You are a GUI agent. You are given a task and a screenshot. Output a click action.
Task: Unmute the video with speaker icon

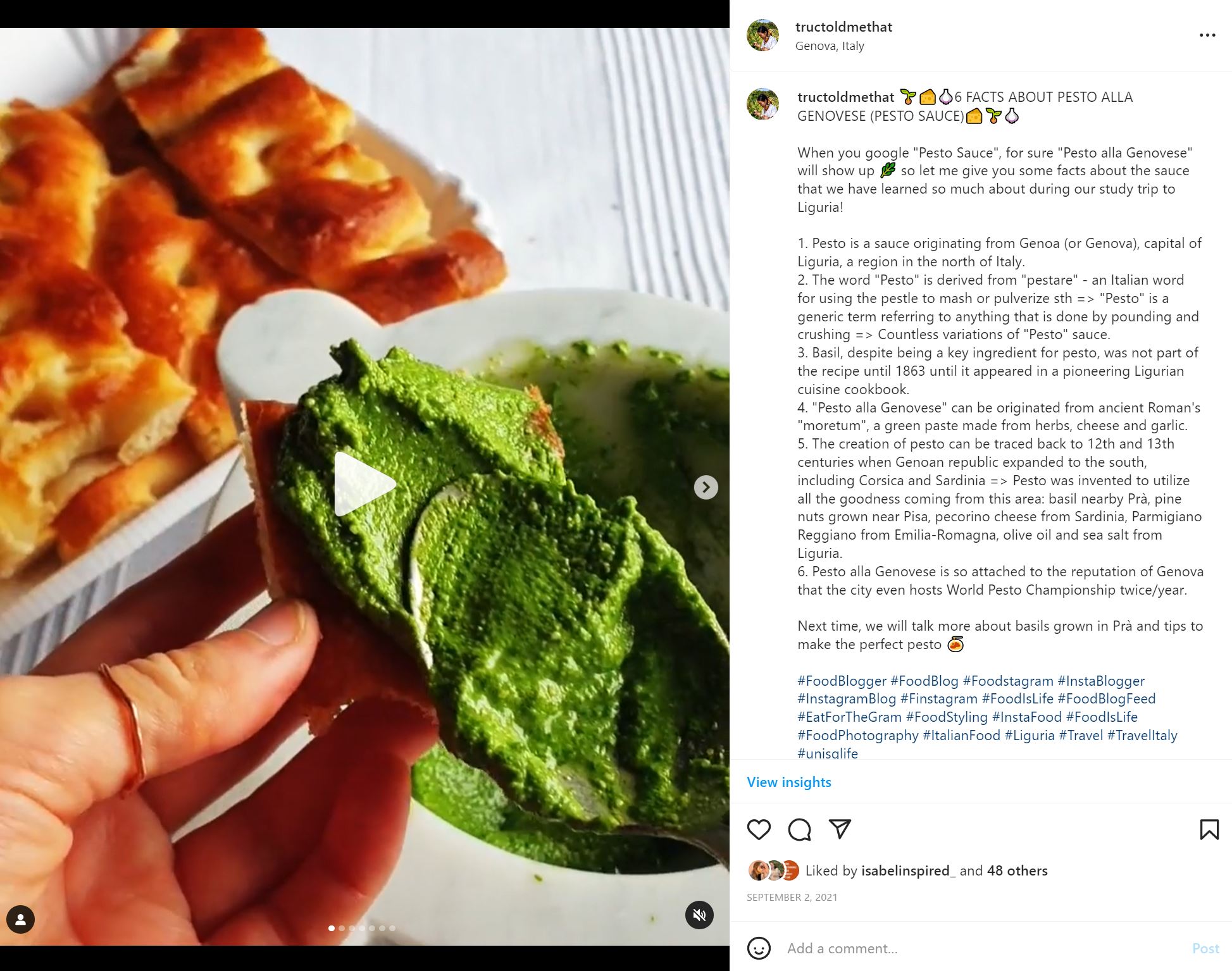699,915
